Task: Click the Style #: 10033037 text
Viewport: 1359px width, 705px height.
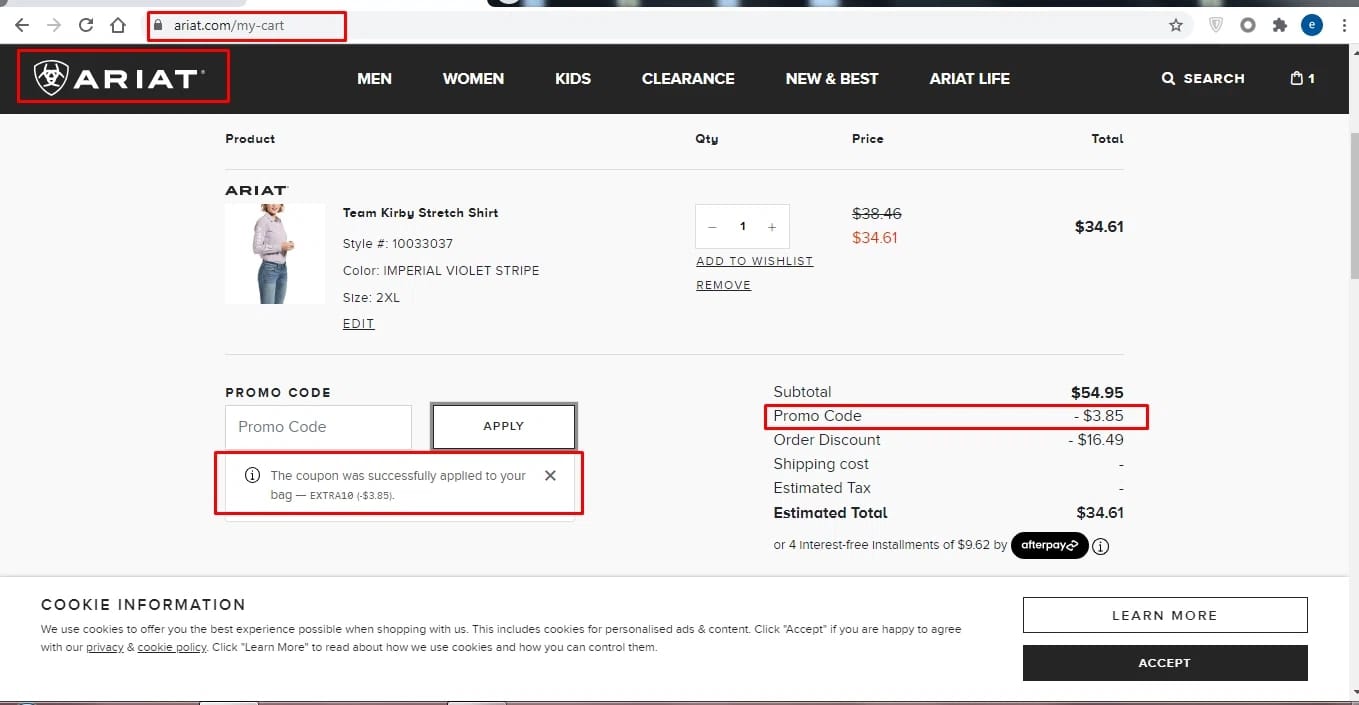Action: point(398,244)
